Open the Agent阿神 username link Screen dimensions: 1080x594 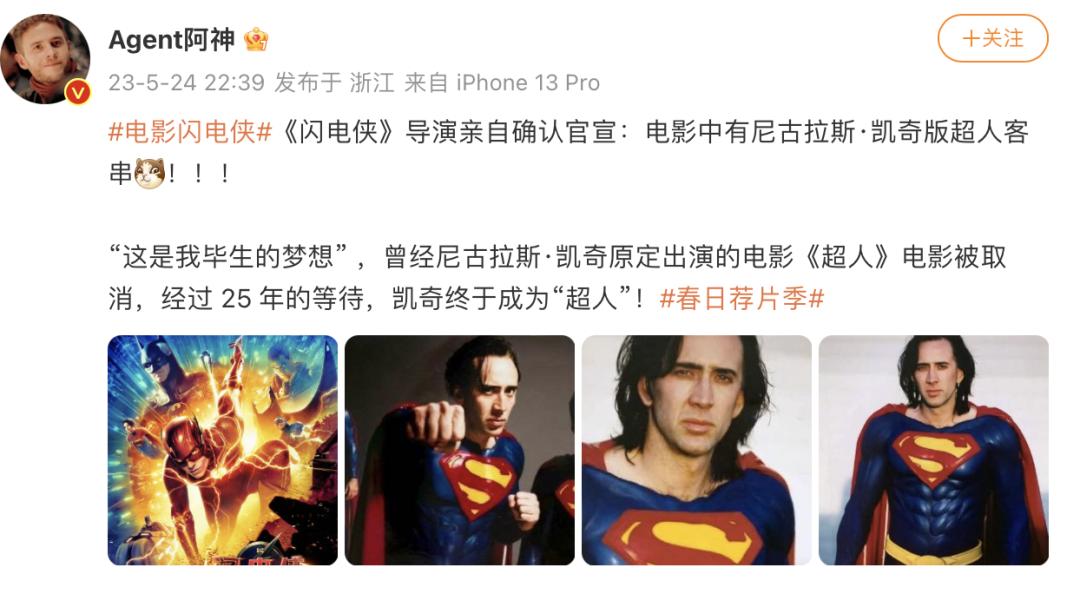(172, 40)
